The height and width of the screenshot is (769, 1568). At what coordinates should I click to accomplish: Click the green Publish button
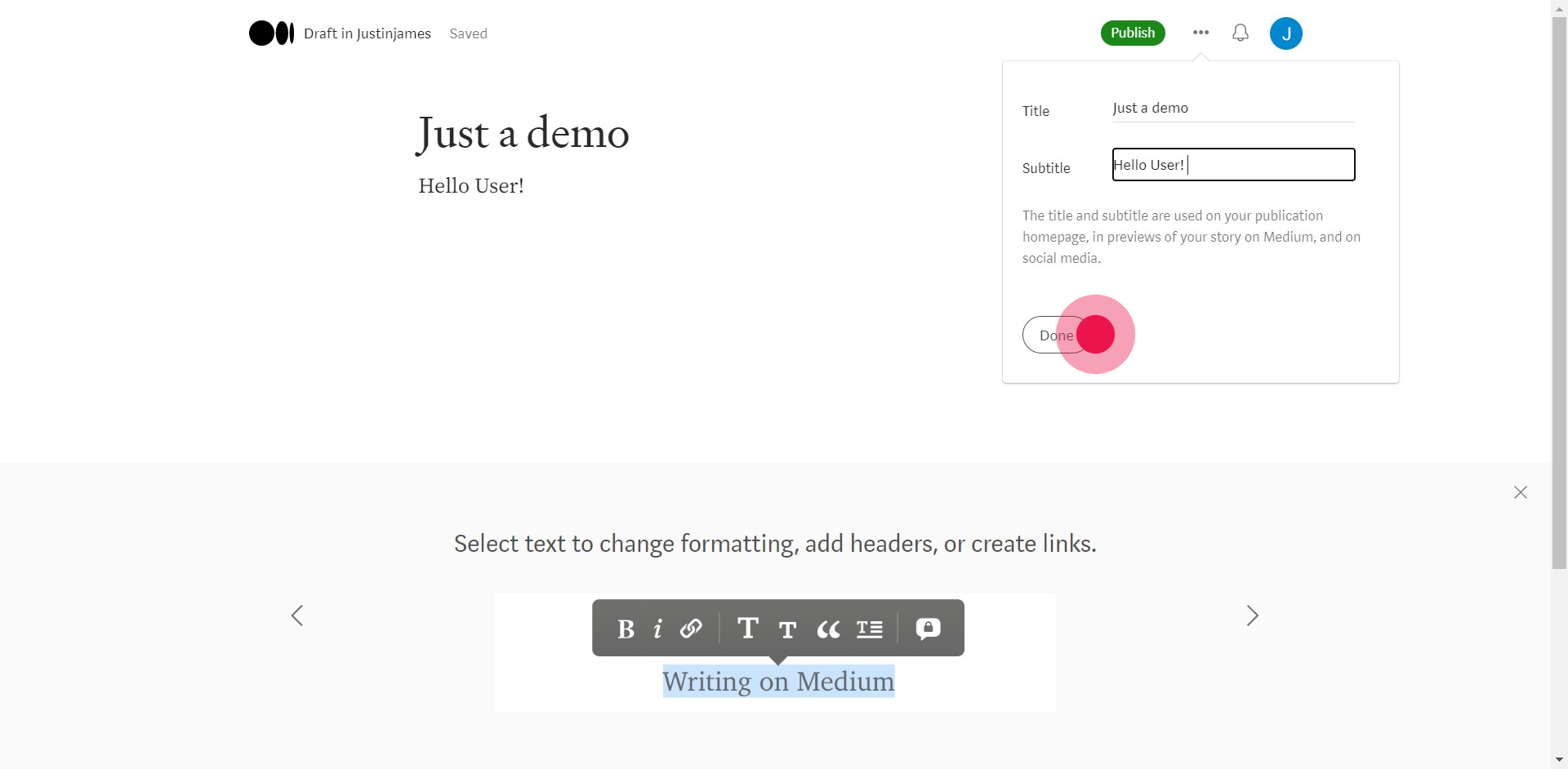coord(1133,33)
